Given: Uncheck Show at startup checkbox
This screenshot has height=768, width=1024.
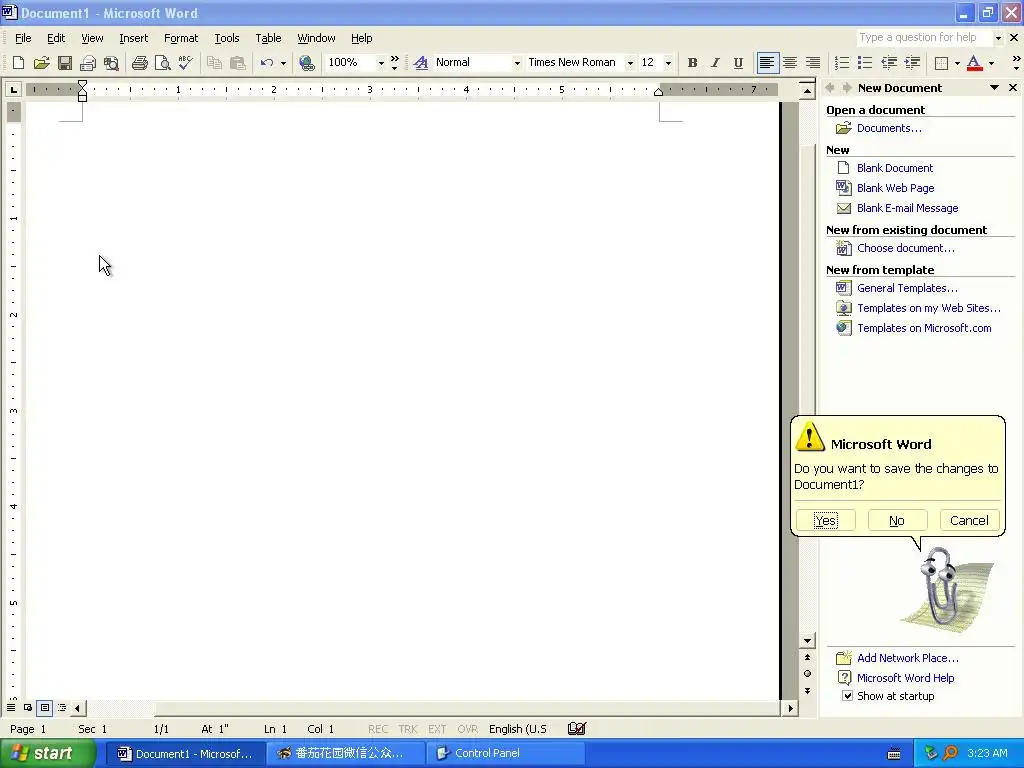Looking at the screenshot, I should point(847,696).
